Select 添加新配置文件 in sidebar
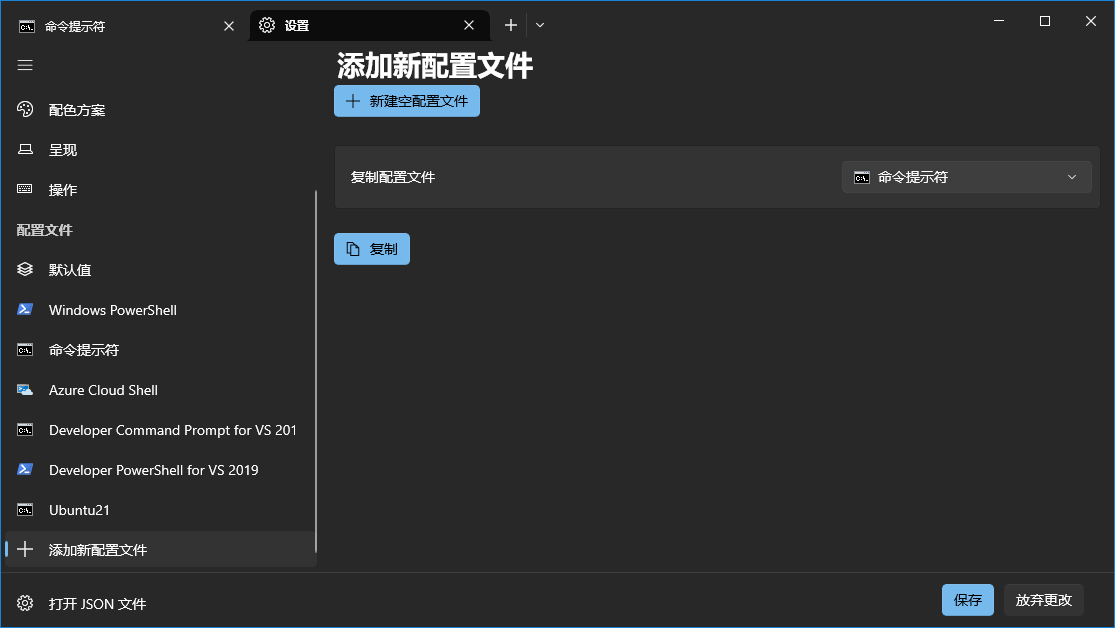 tap(159, 549)
